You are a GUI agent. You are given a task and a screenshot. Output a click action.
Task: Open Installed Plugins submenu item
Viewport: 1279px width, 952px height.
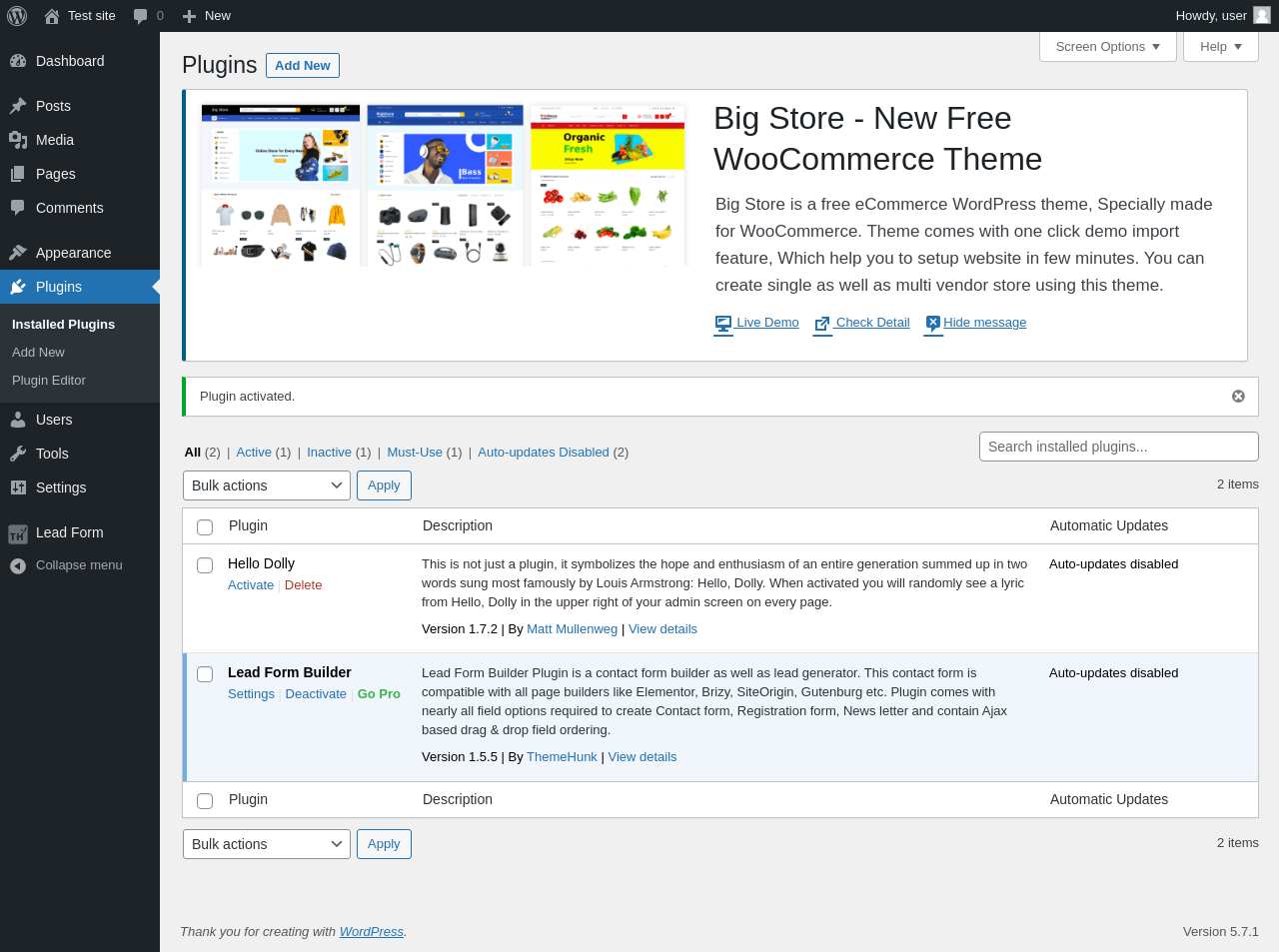[63, 325]
